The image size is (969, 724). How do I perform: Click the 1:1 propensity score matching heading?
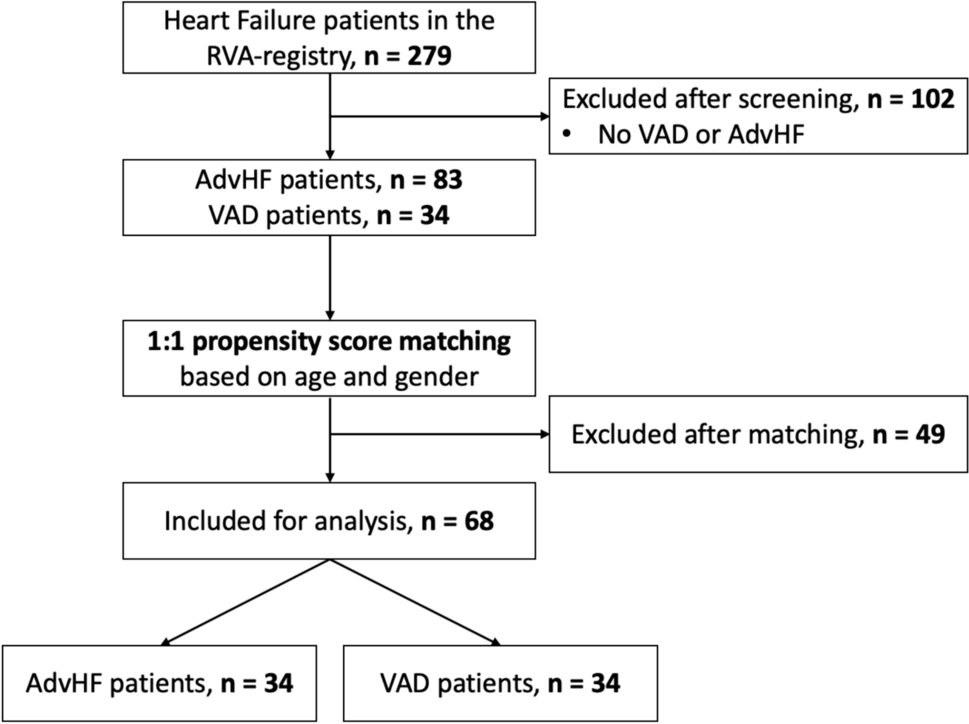click(x=329, y=343)
